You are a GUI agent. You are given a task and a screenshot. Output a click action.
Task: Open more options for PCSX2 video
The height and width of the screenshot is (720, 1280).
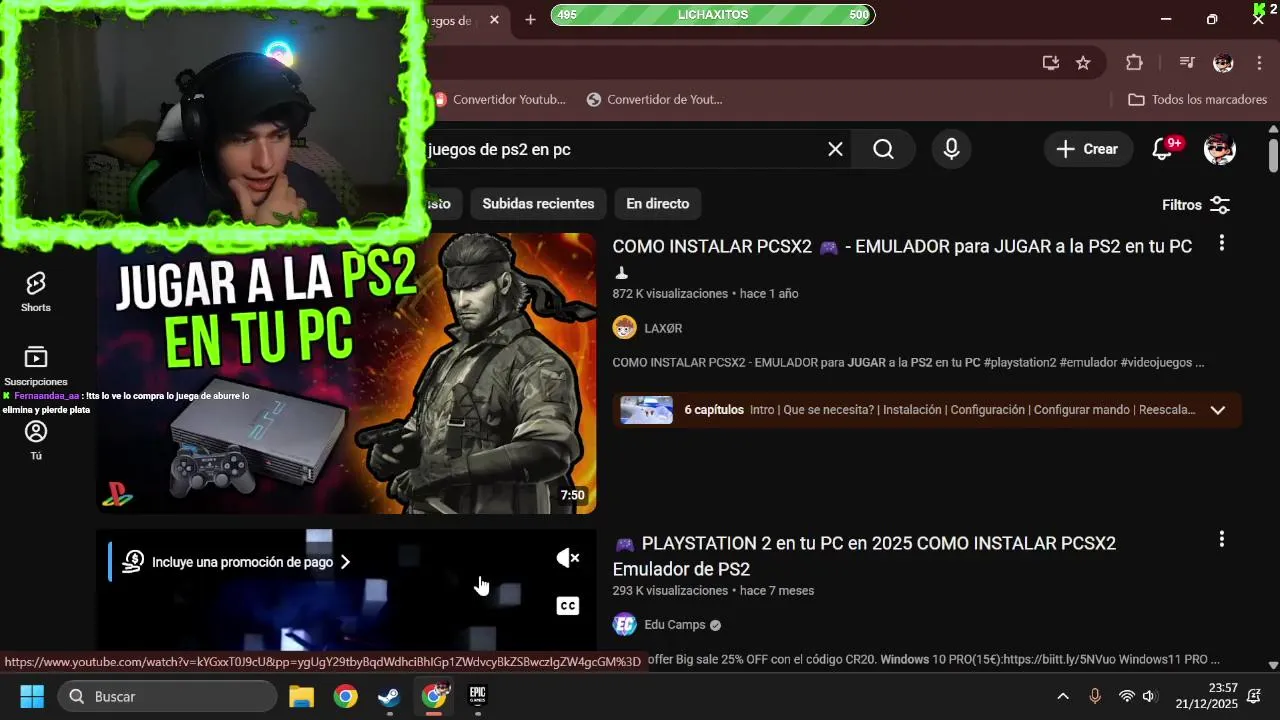(1221, 243)
